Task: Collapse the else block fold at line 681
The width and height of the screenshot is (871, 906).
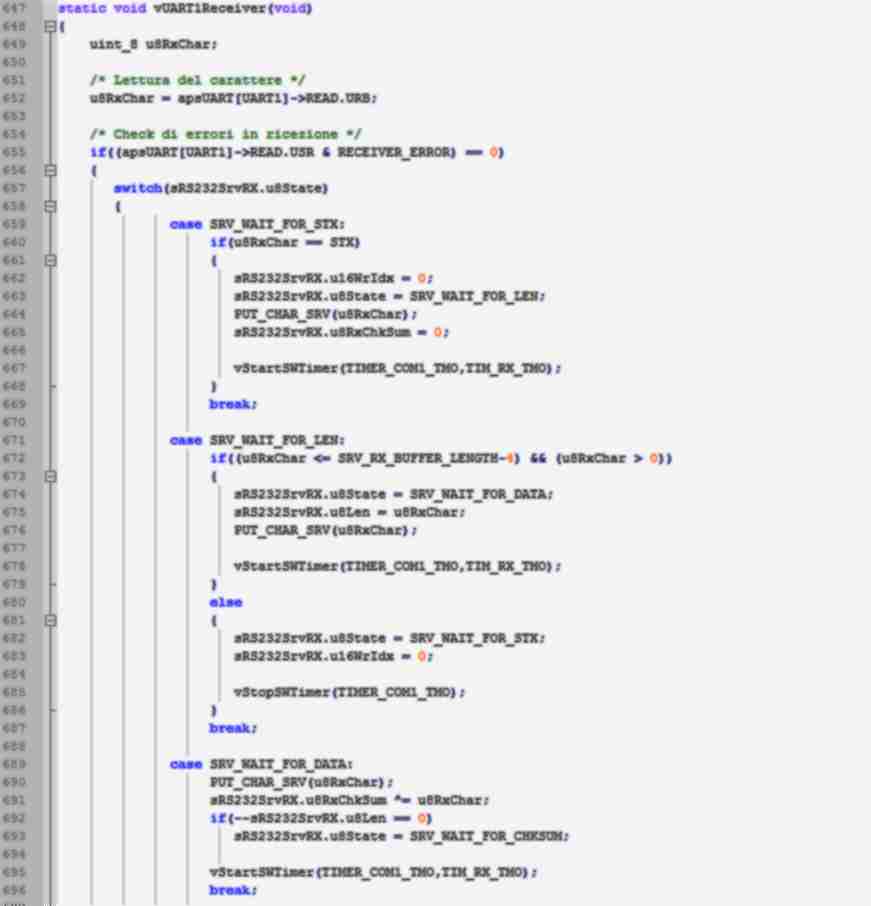Action: click(50, 621)
